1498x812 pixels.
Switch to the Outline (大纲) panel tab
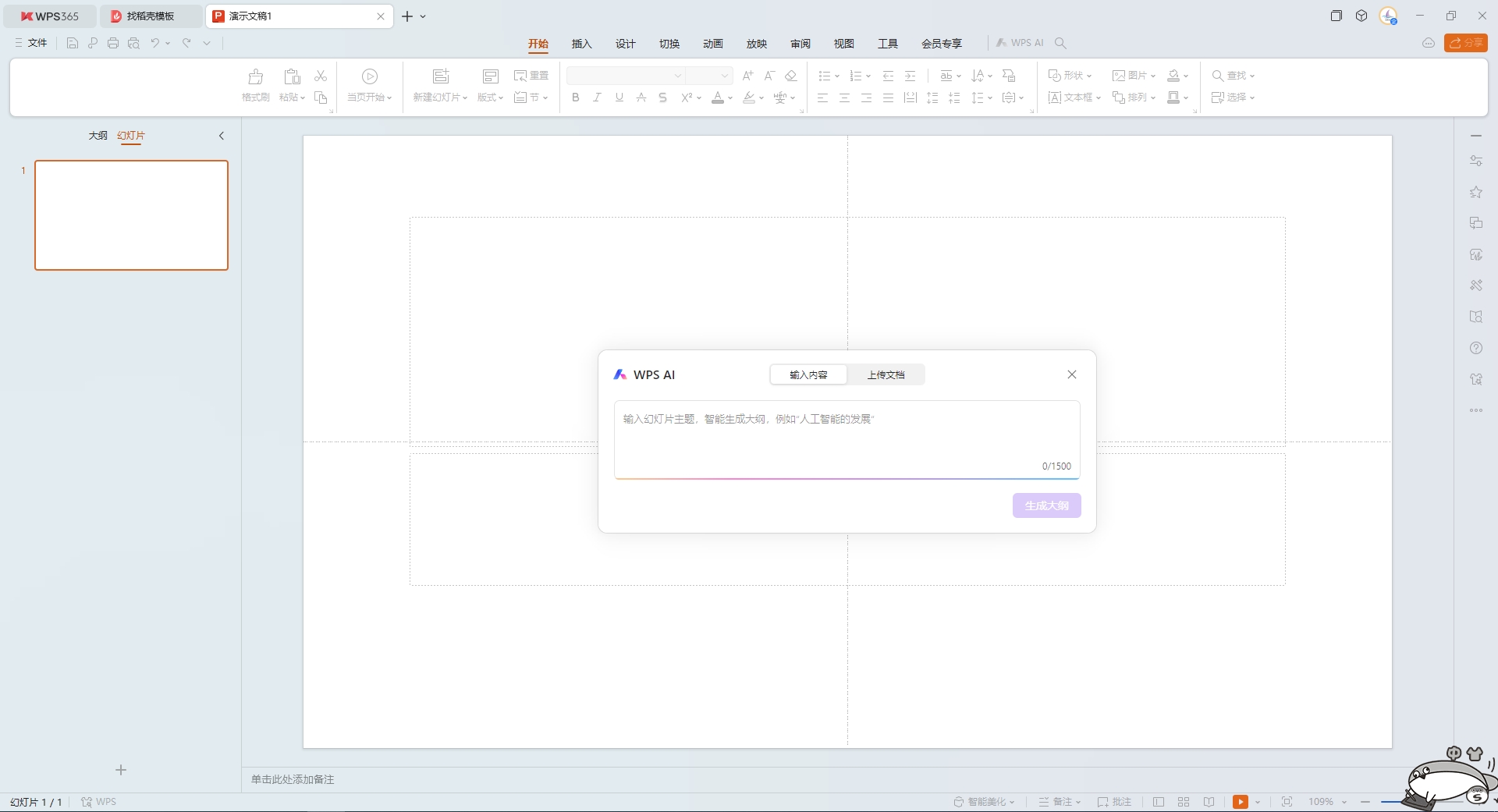(98, 136)
